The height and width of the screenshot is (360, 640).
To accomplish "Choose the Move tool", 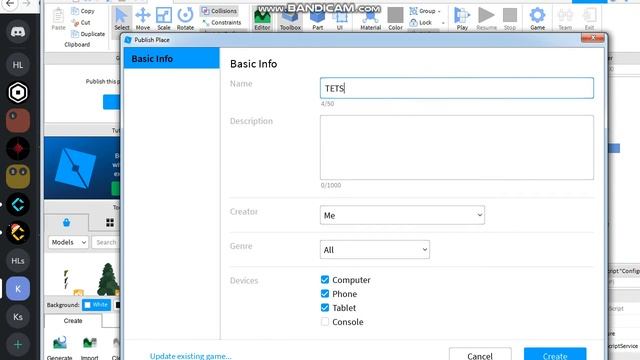I will (142, 18).
